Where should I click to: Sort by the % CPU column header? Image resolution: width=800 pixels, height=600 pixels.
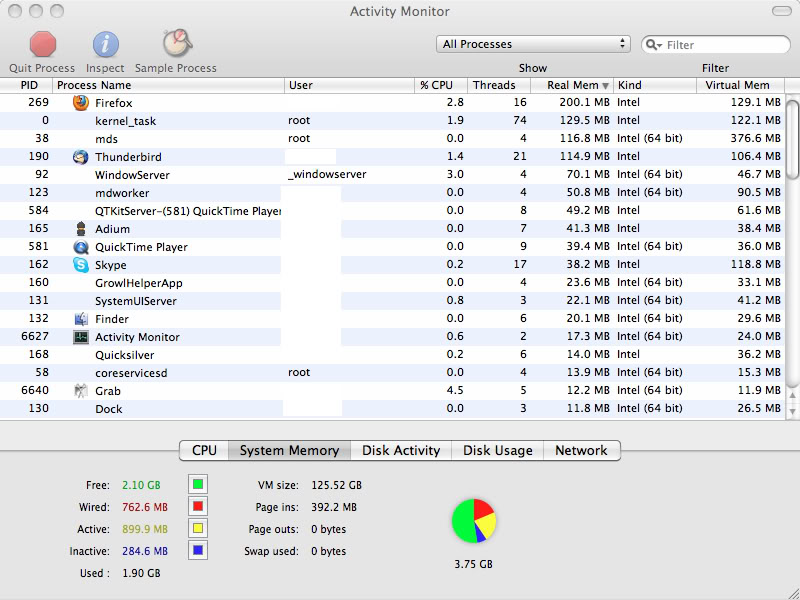(441, 85)
